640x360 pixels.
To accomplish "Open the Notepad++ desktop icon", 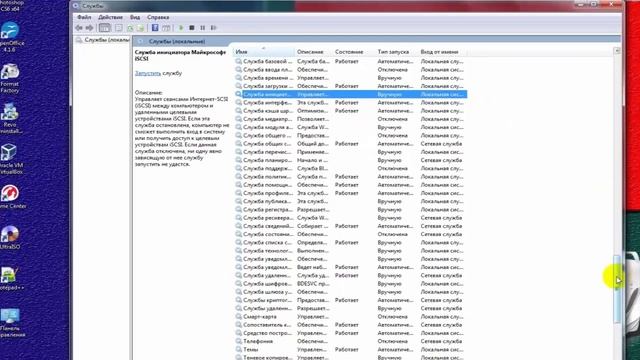I will [10, 278].
